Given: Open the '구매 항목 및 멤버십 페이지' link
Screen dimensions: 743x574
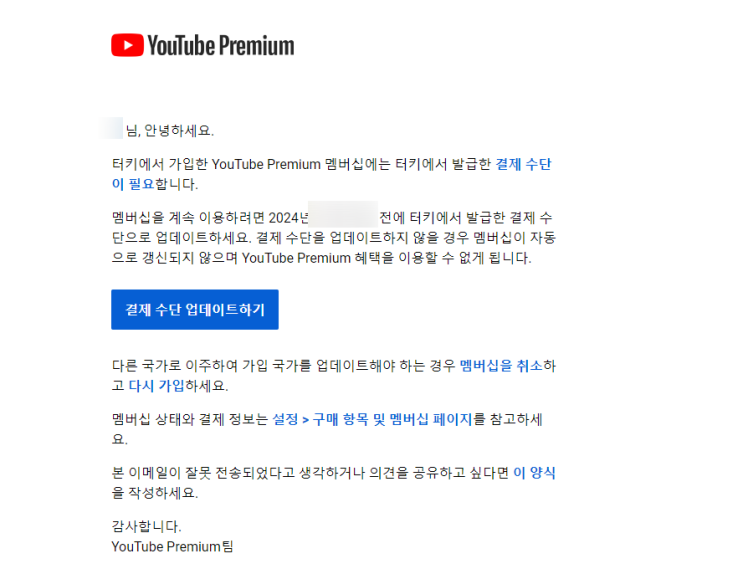Looking at the screenshot, I should 392,419.
